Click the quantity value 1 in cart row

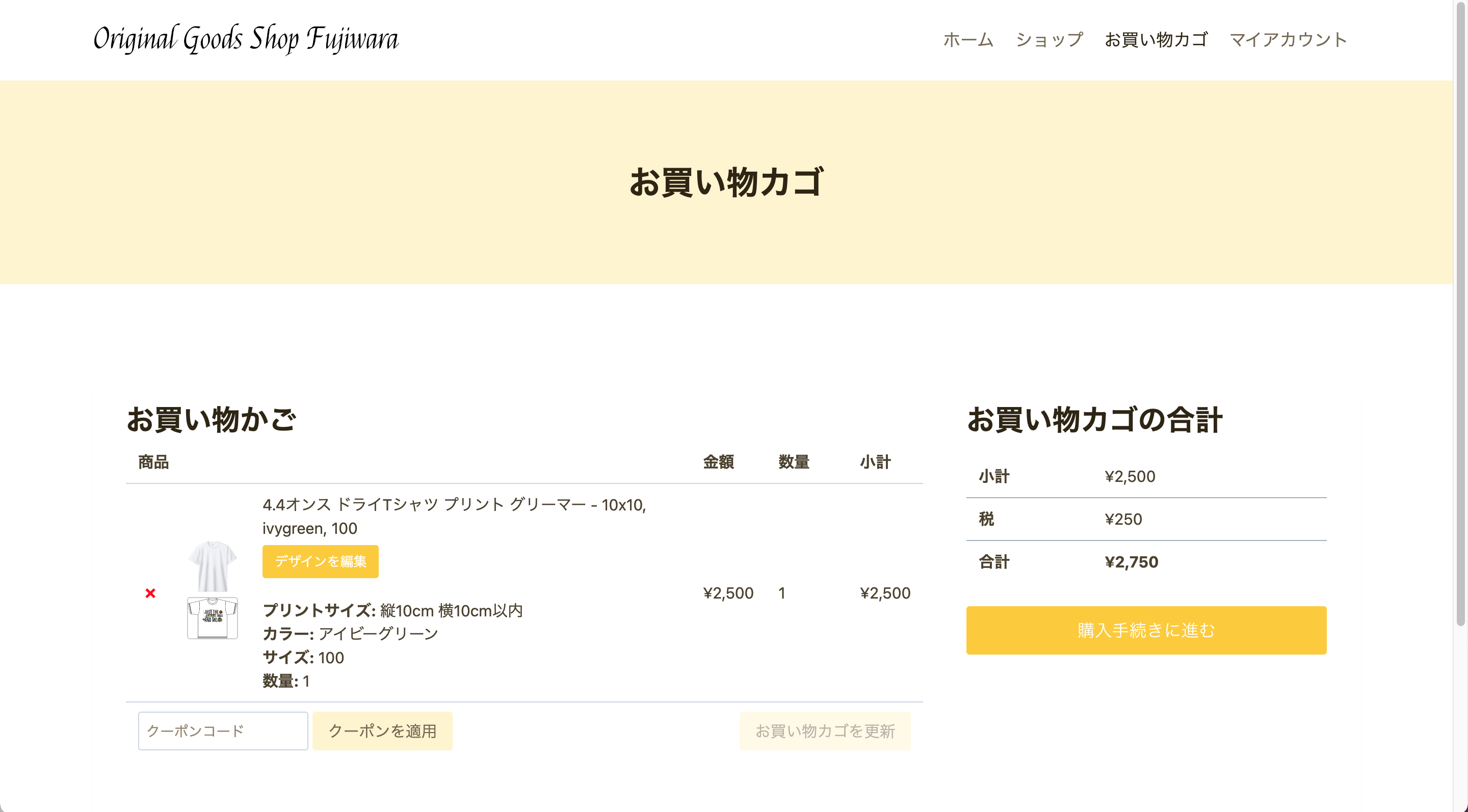point(782,593)
